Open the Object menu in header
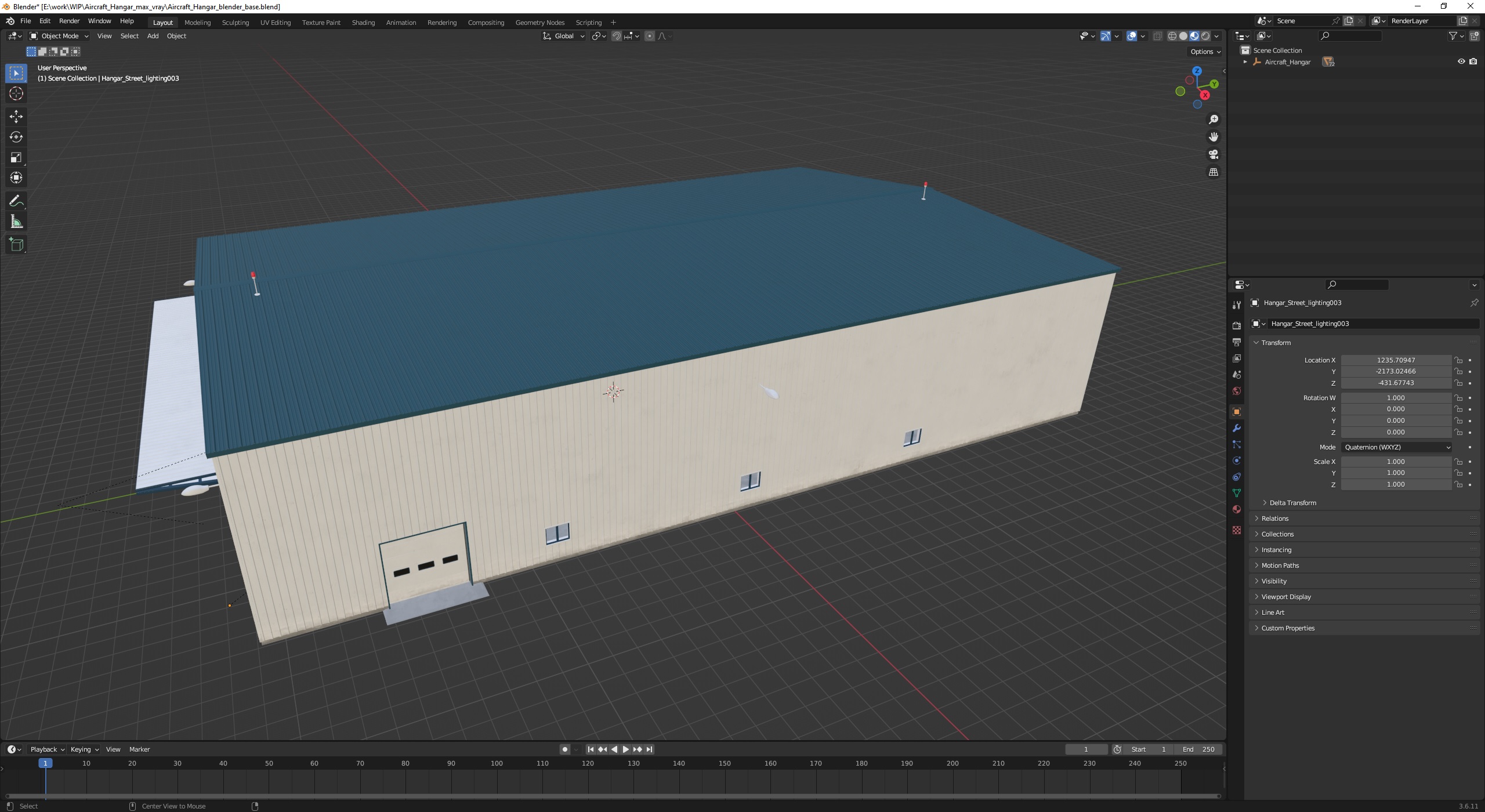The width and height of the screenshot is (1485, 812). click(x=176, y=36)
